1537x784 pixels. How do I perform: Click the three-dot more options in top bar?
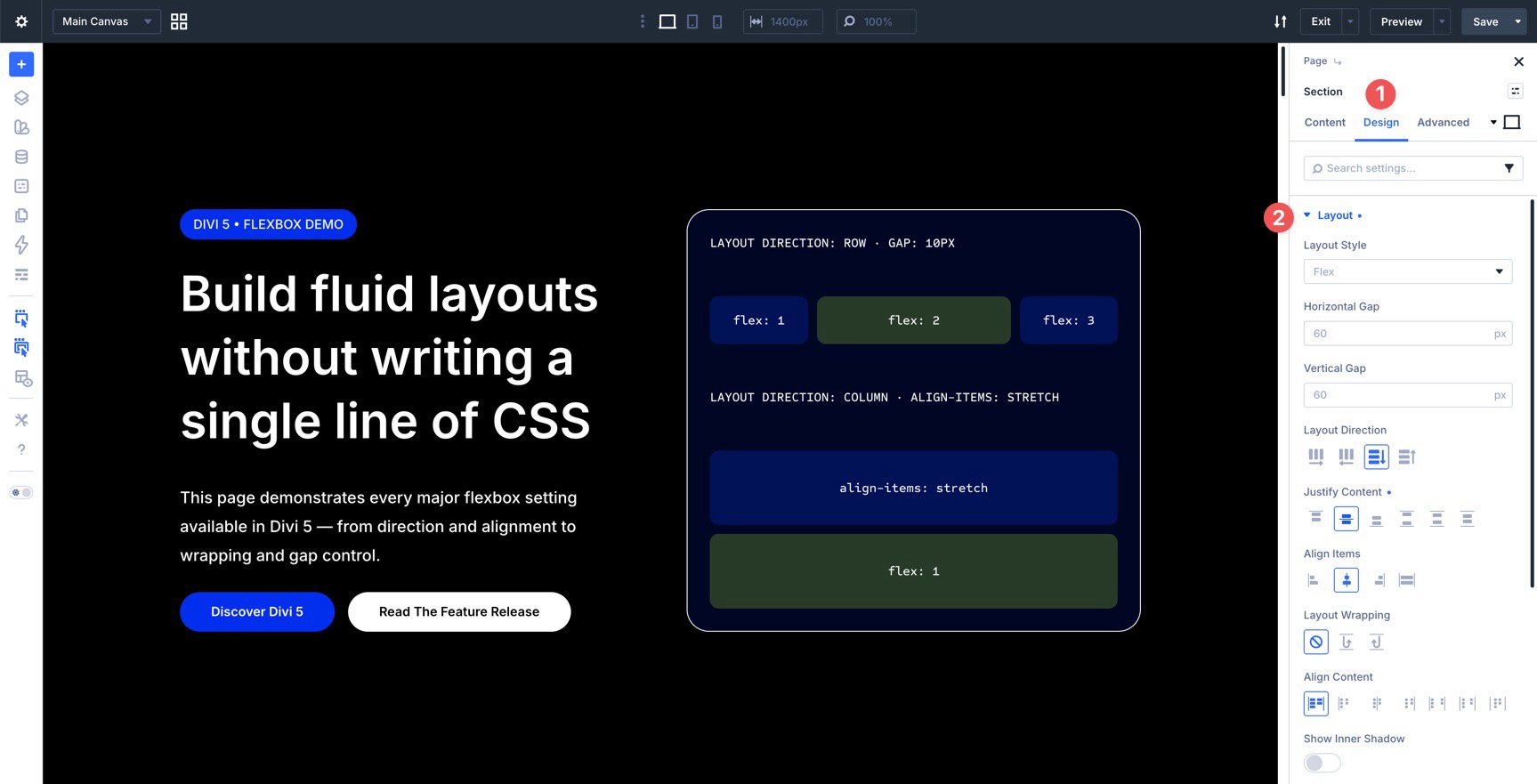tap(643, 21)
